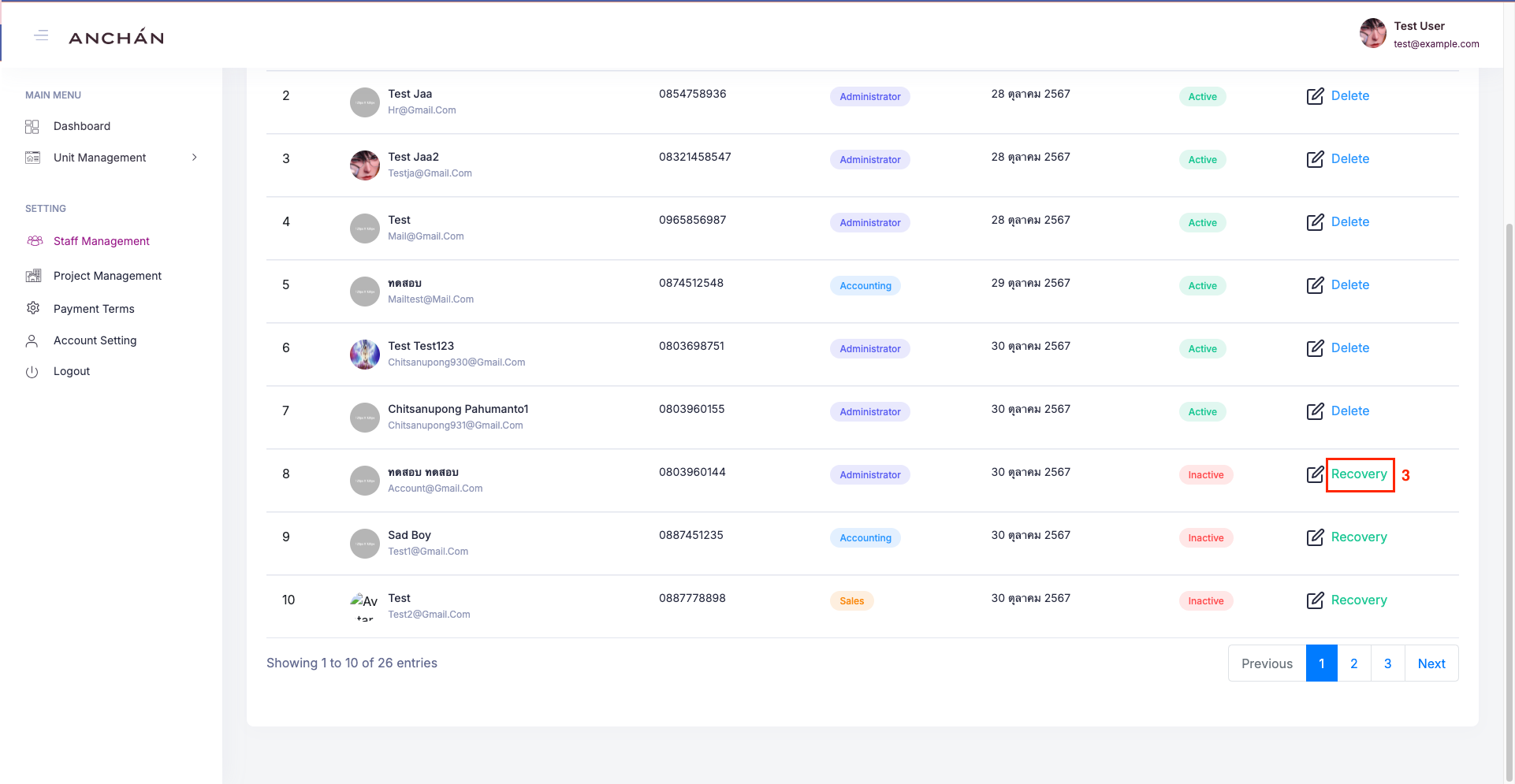Screen dimensions: 1515x784
Task: Delete the Mailtest@Mail.Com staff row
Action: pos(1350,285)
